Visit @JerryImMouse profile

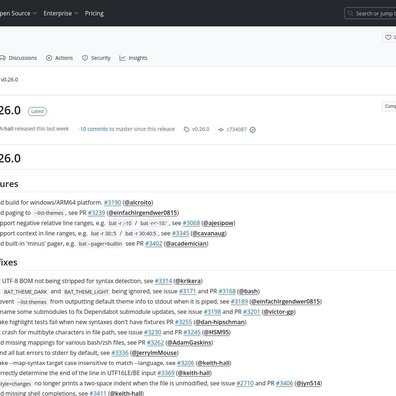click(x=154, y=353)
